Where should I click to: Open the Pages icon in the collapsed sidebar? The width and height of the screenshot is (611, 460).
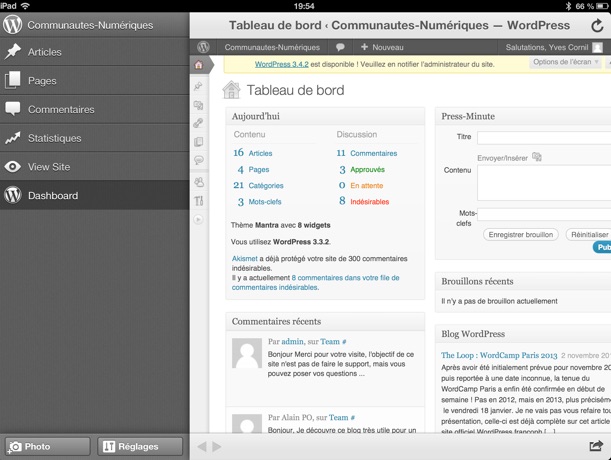point(199,142)
